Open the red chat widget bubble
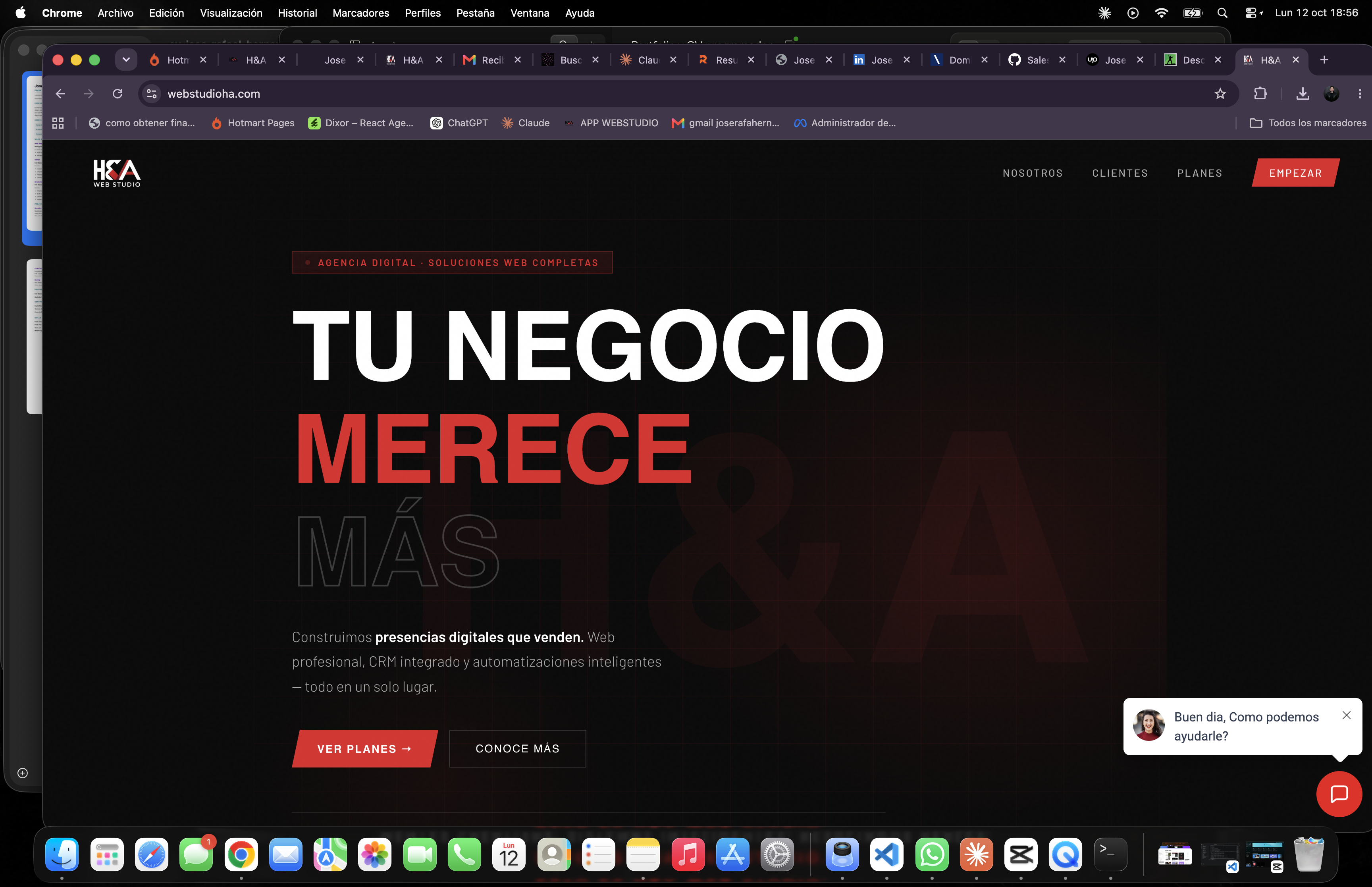1372x887 pixels. (x=1339, y=794)
